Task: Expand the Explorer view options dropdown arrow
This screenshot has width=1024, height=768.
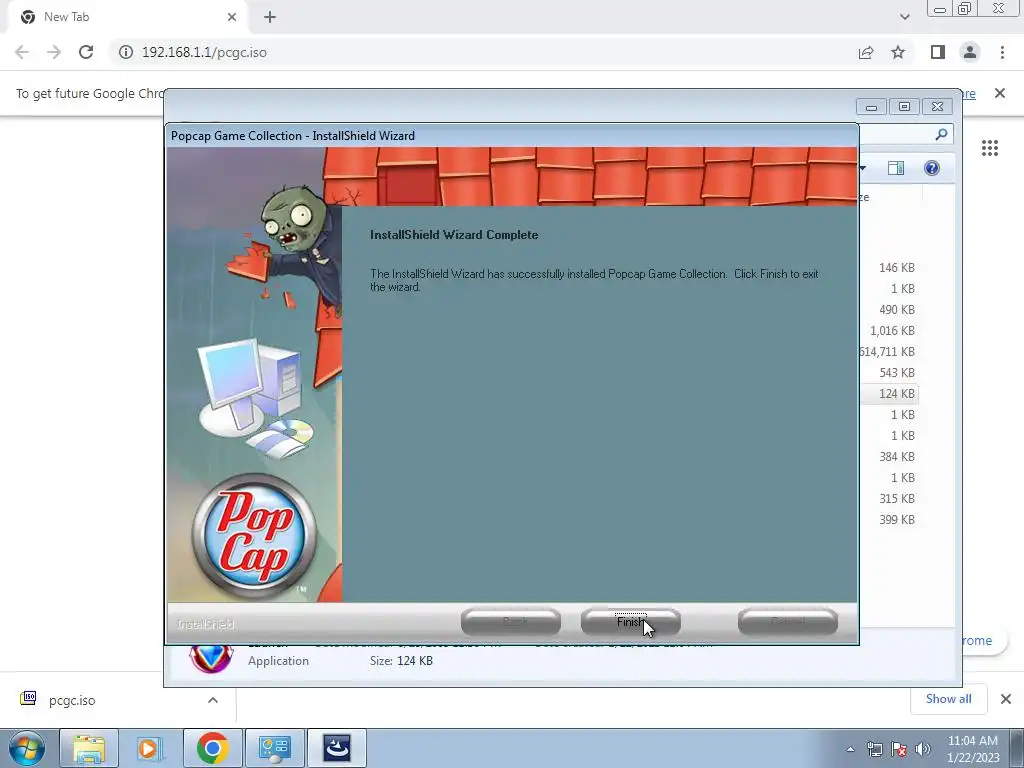Action: [863, 168]
